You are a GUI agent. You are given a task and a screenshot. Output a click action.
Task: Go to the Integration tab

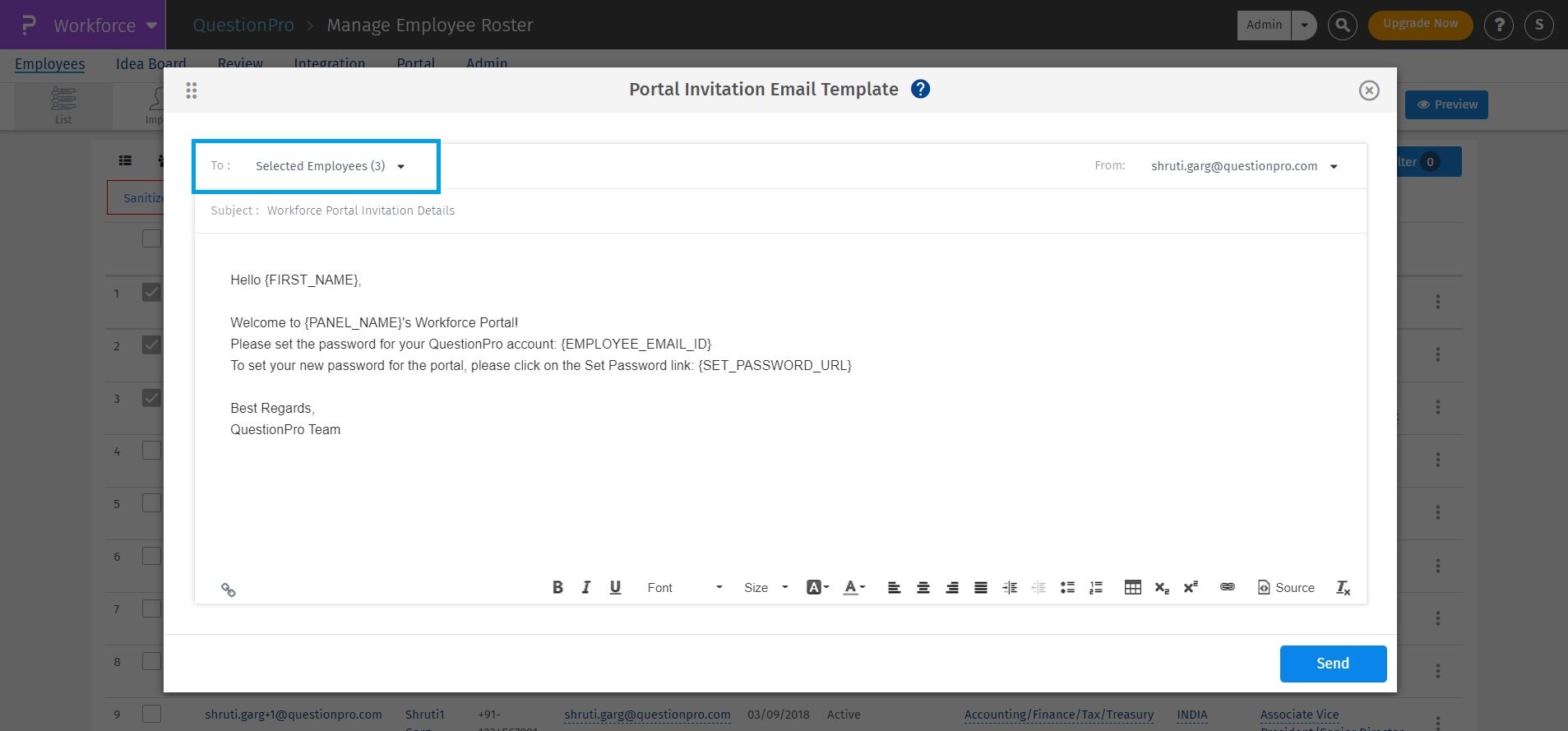(329, 64)
